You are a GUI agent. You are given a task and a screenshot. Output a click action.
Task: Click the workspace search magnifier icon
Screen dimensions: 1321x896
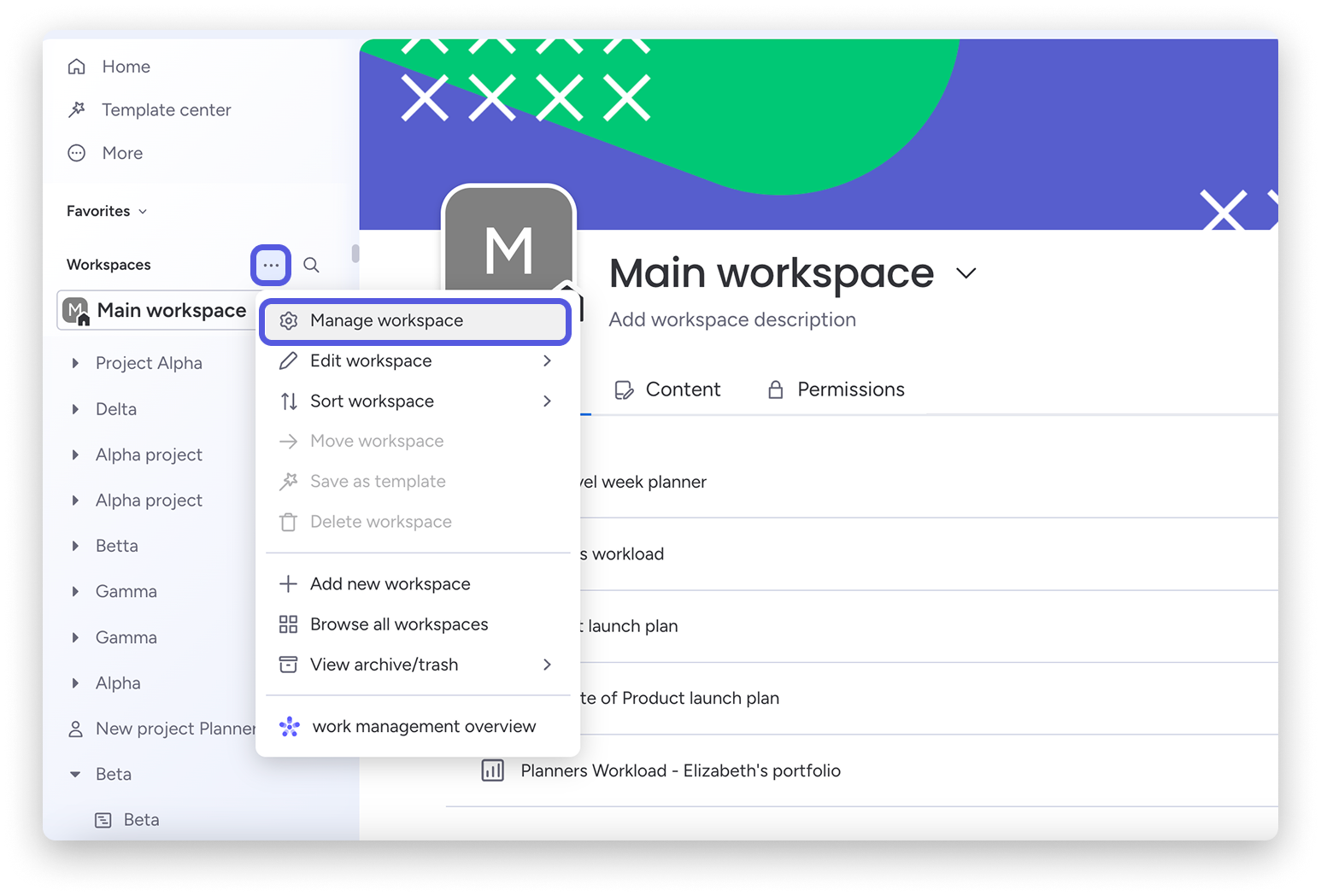coord(311,265)
